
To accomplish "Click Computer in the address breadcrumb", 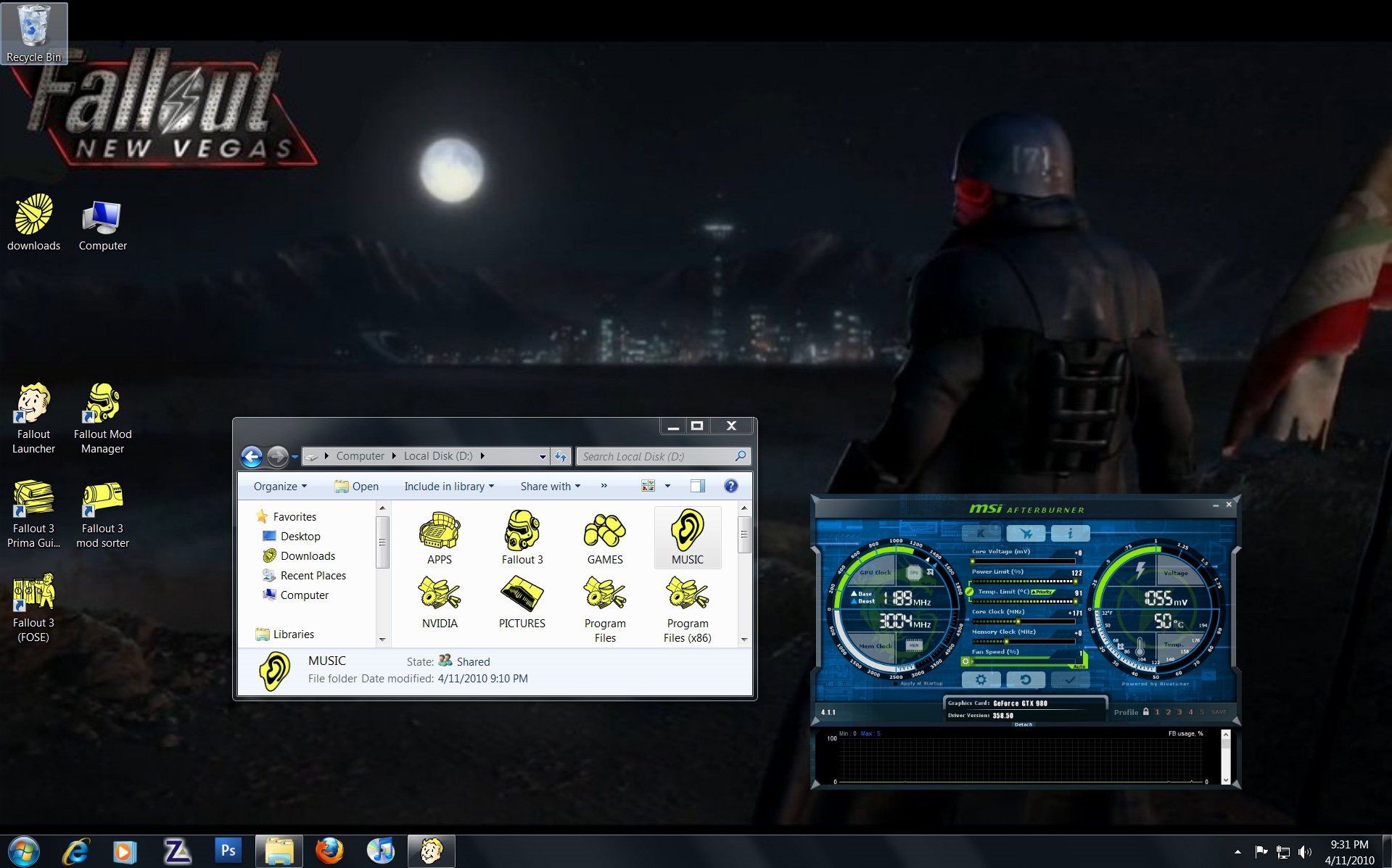I will tap(361, 456).
